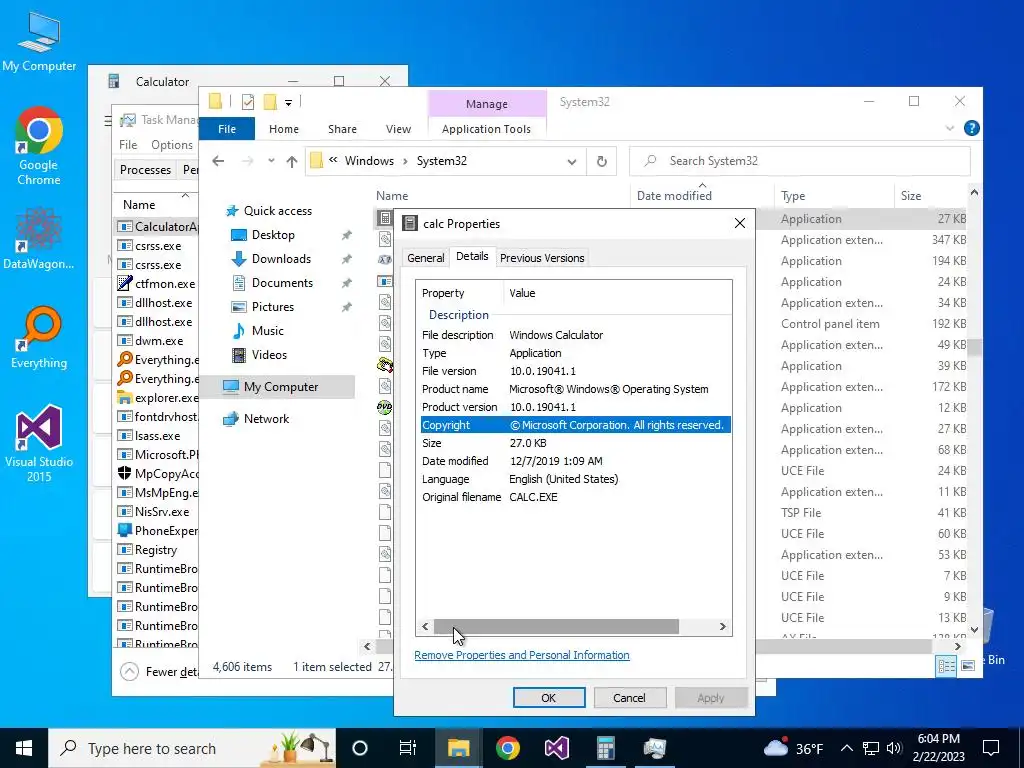1024x768 pixels.
Task: Switch Explorer to large icons view
Action: [968, 666]
